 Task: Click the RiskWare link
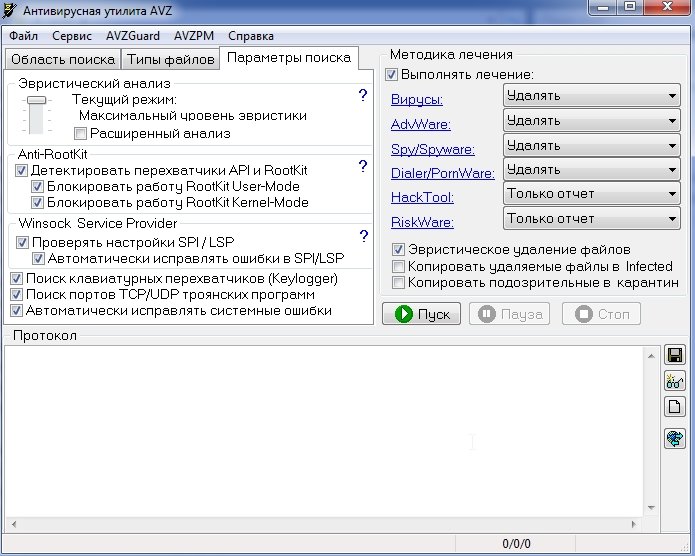click(x=422, y=222)
